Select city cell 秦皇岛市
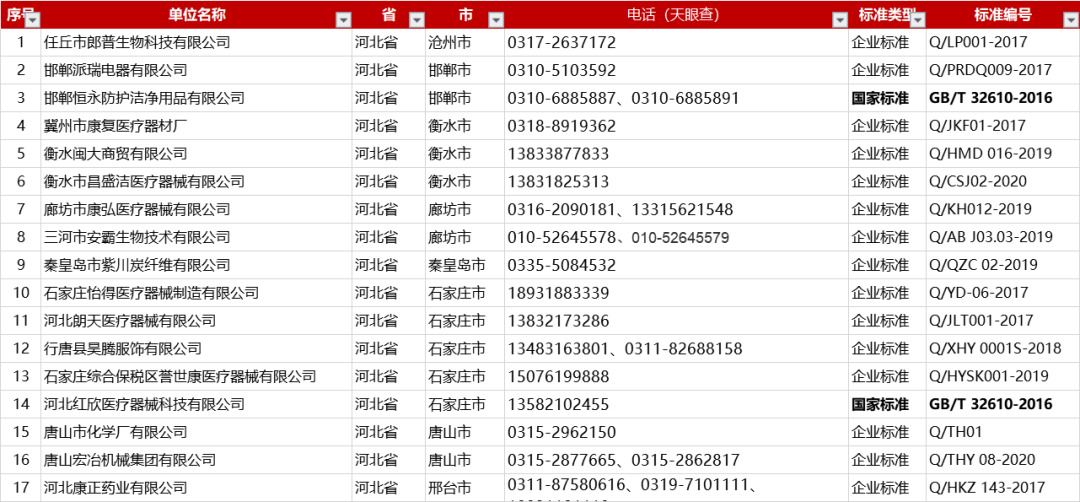The height and width of the screenshot is (502, 1080). pos(465,265)
